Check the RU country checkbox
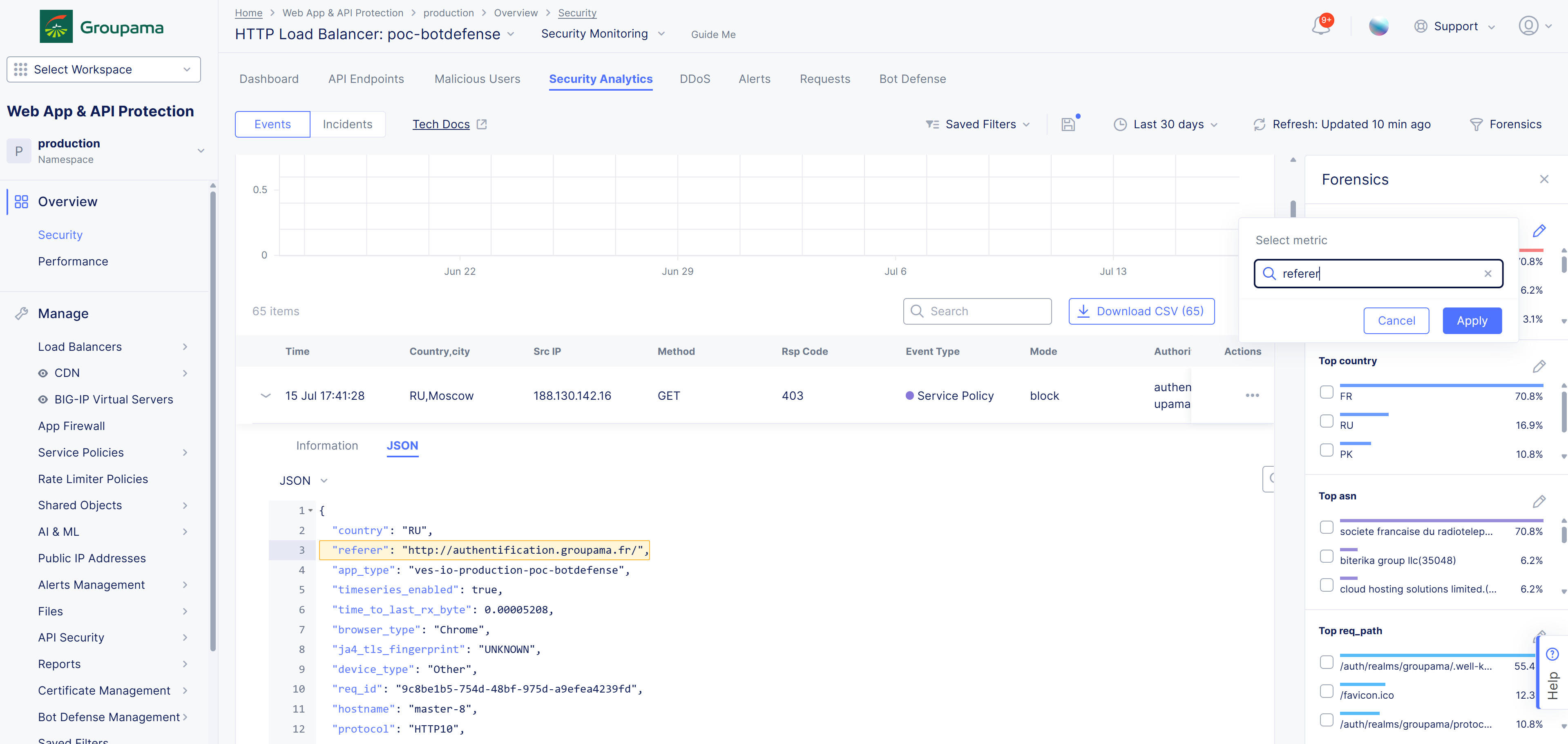The height and width of the screenshot is (744, 1568). pyautogui.click(x=1327, y=421)
